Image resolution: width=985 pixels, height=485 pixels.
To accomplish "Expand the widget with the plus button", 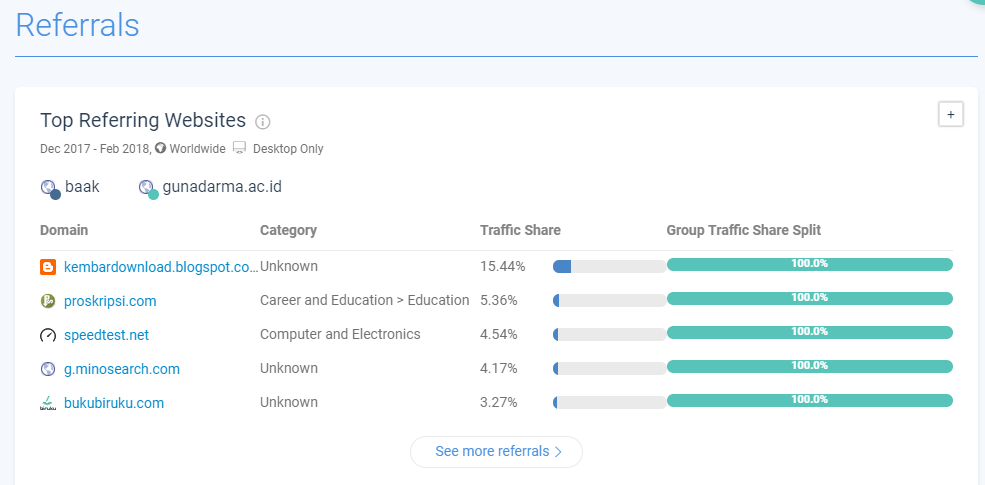I will (x=950, y=114).
